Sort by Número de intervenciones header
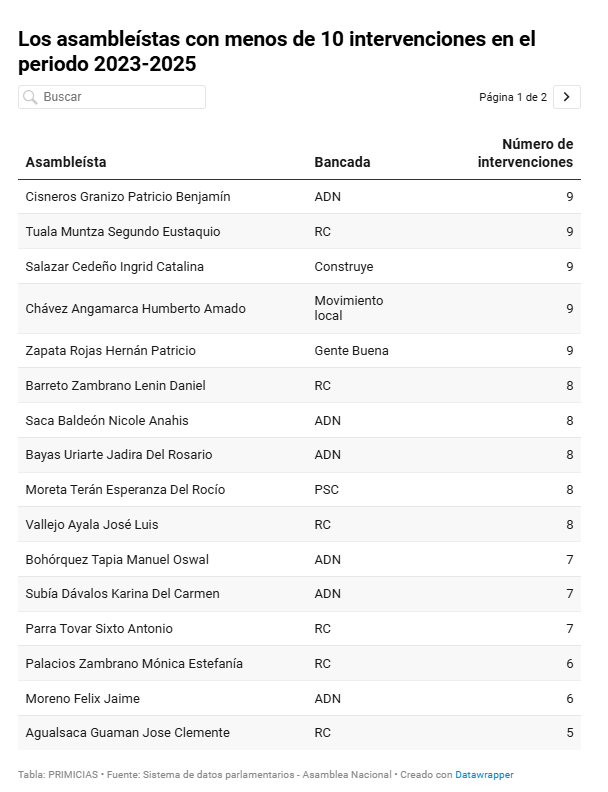 coord(525,153)
